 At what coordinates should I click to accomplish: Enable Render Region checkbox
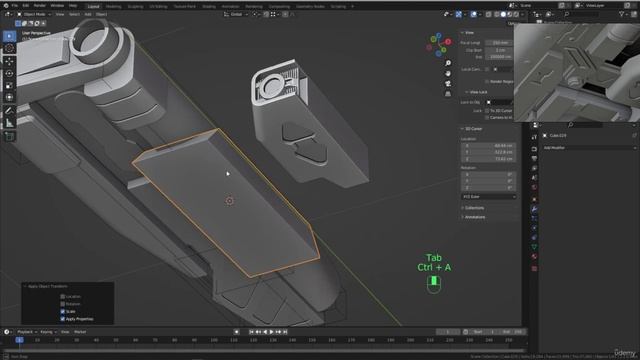coord(487,82)
